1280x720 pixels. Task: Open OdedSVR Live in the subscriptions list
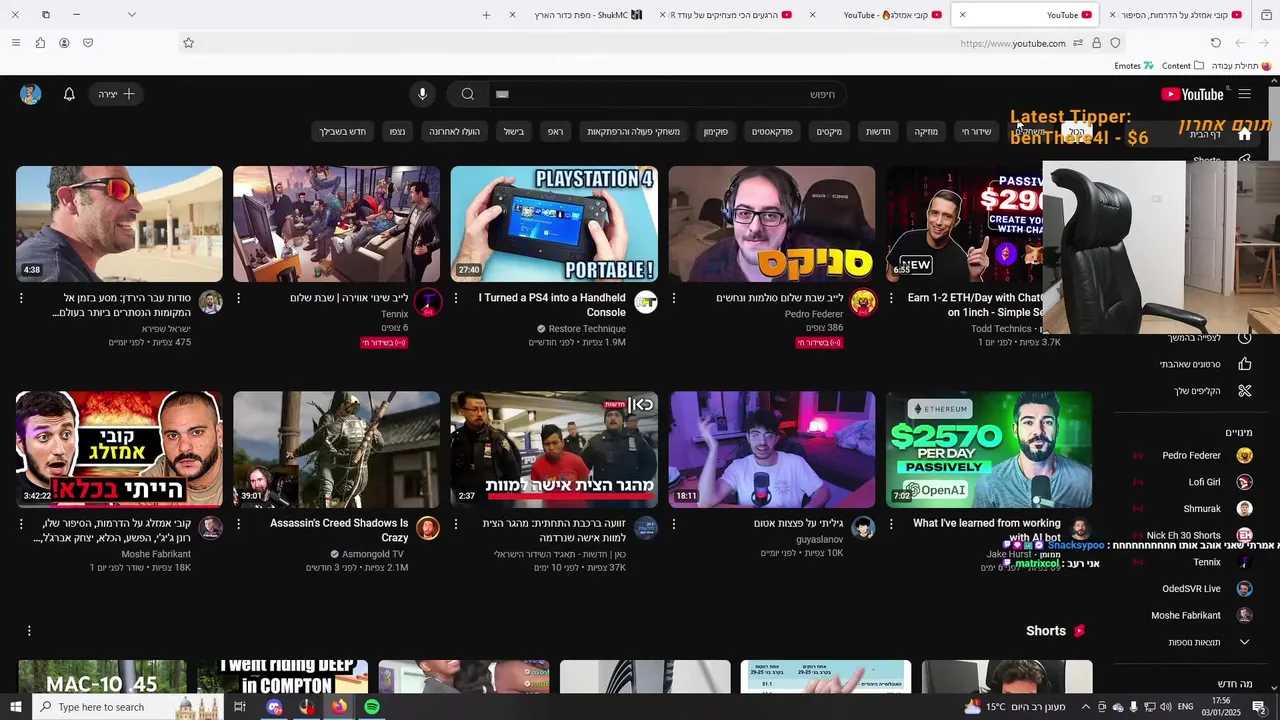pos(1191,589)
